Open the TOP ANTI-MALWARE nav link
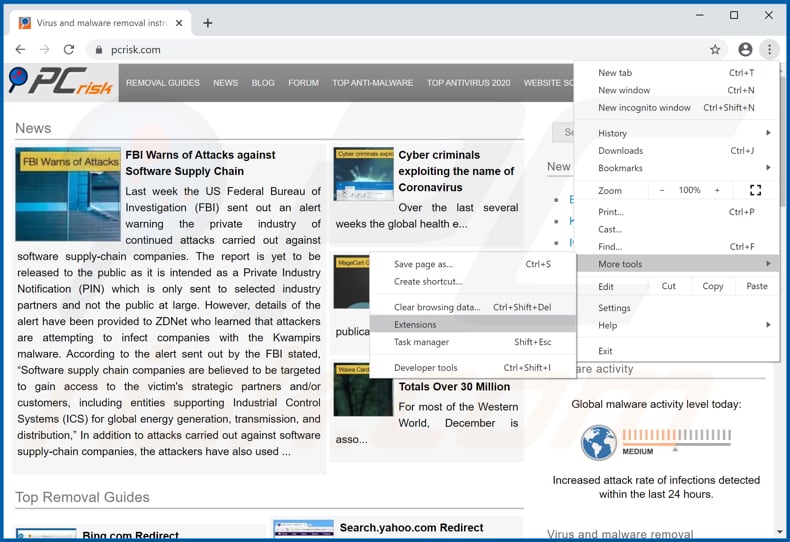 372,83
